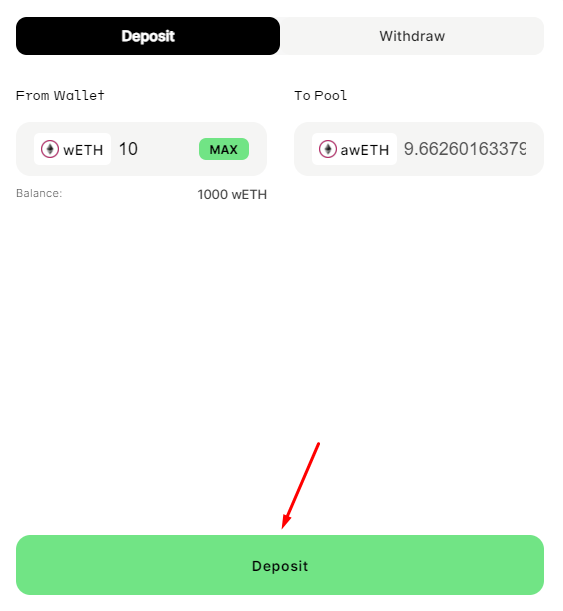This screenshot has width=563, height=611.
Task: Click the To Pool heading
Action: point(320,95)
